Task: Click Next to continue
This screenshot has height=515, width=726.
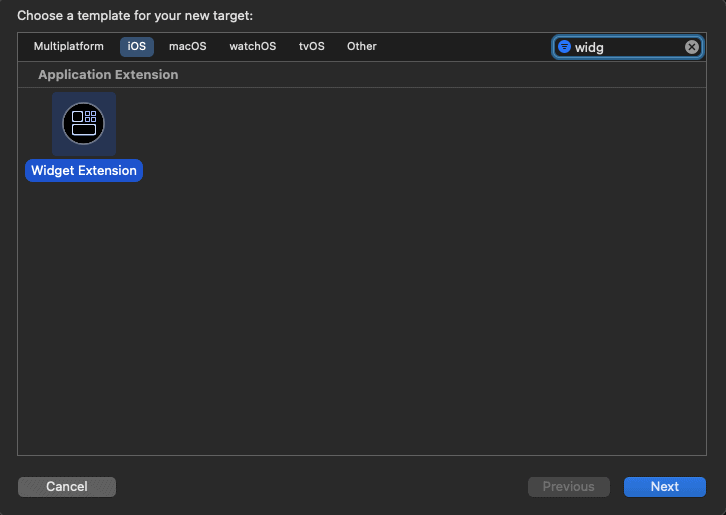Action: point(664,487)
